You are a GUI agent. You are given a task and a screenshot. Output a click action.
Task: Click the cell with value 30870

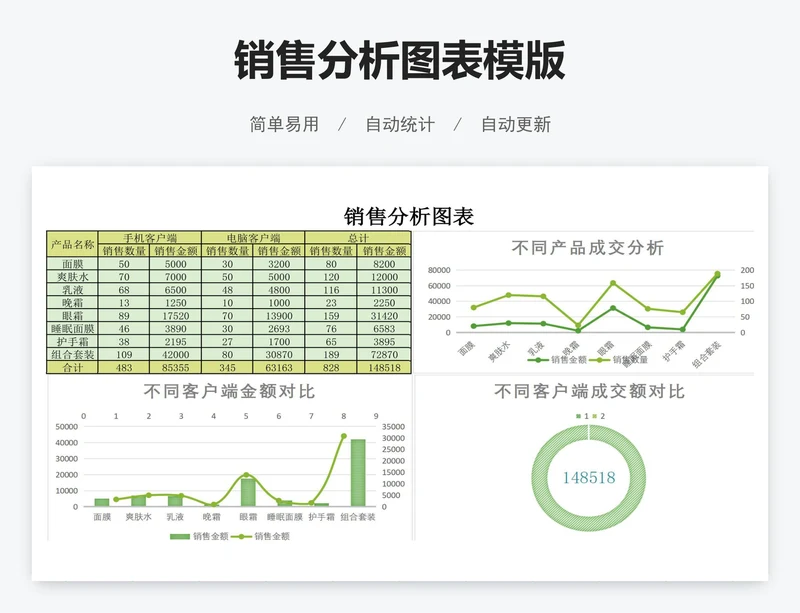click(x=279, y=354)
